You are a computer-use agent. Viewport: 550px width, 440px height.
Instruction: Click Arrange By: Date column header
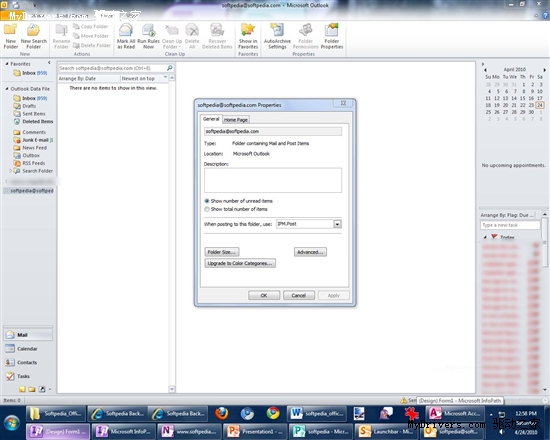click(89, 79)
